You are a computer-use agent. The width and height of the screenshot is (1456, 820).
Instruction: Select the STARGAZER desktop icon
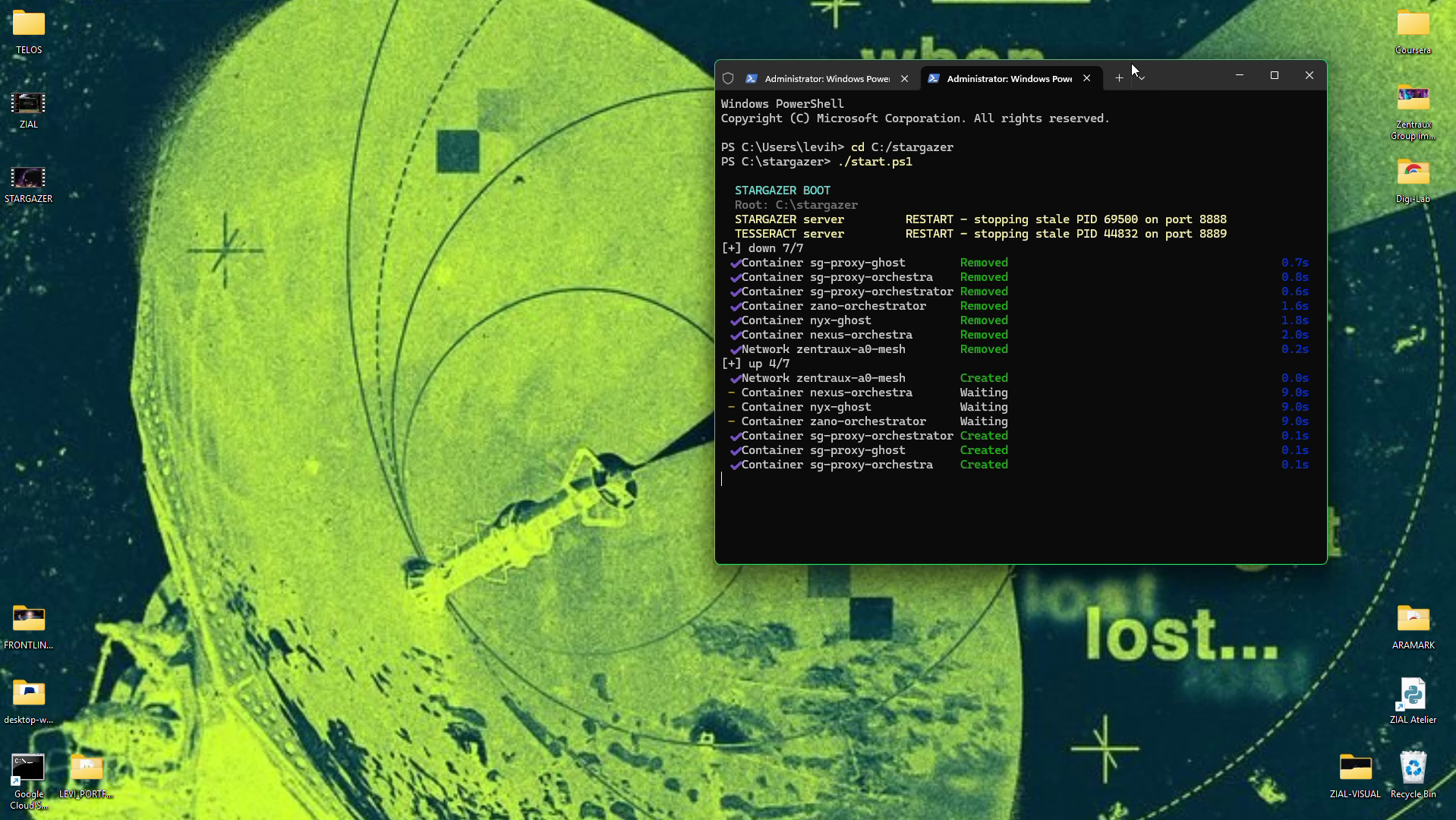[x=28, y=184]
